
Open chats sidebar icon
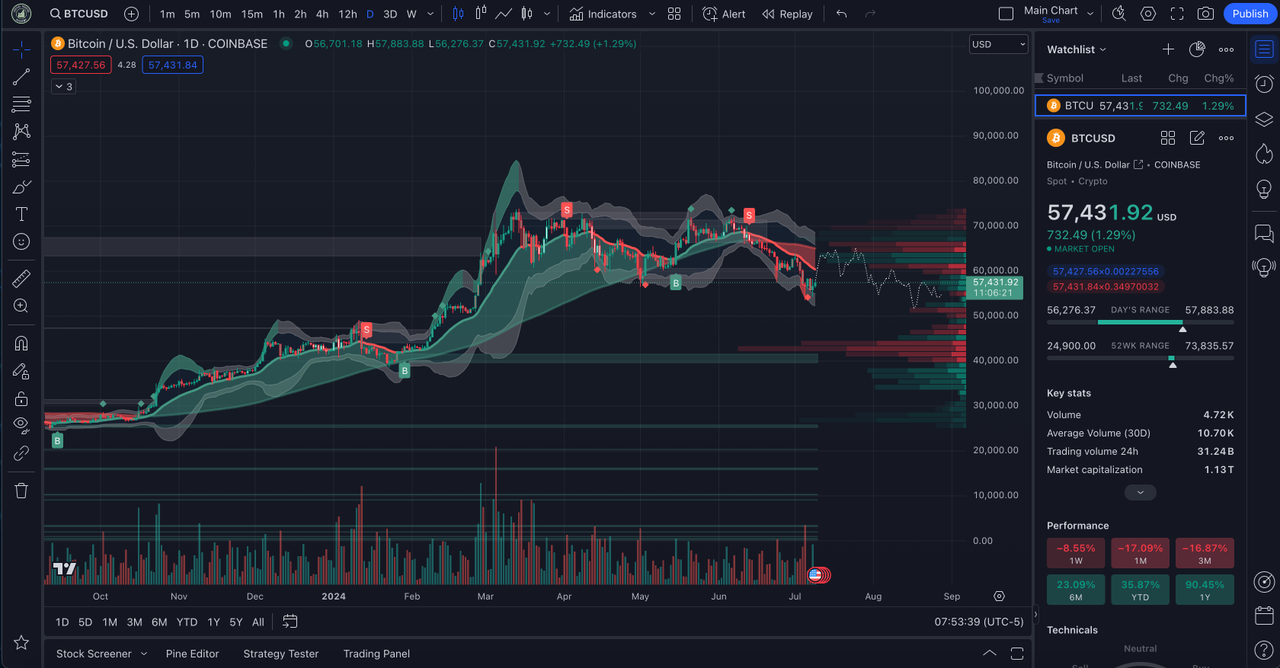tap(1264, 233)
